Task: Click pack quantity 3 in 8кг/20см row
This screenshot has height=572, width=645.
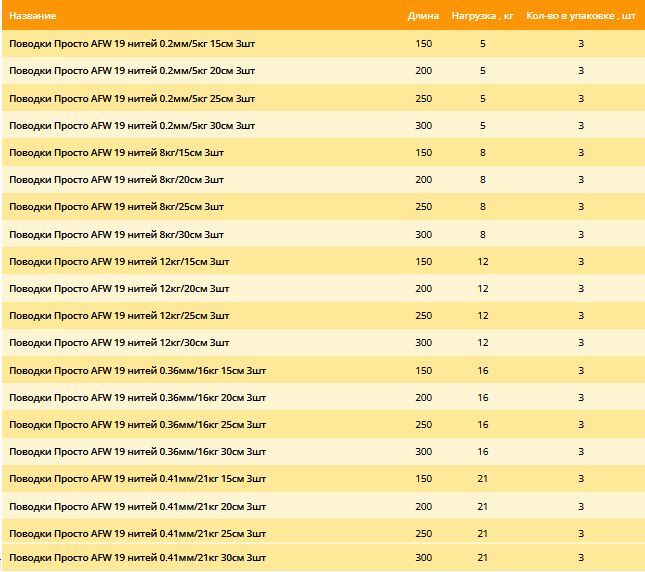Action: 581,180
